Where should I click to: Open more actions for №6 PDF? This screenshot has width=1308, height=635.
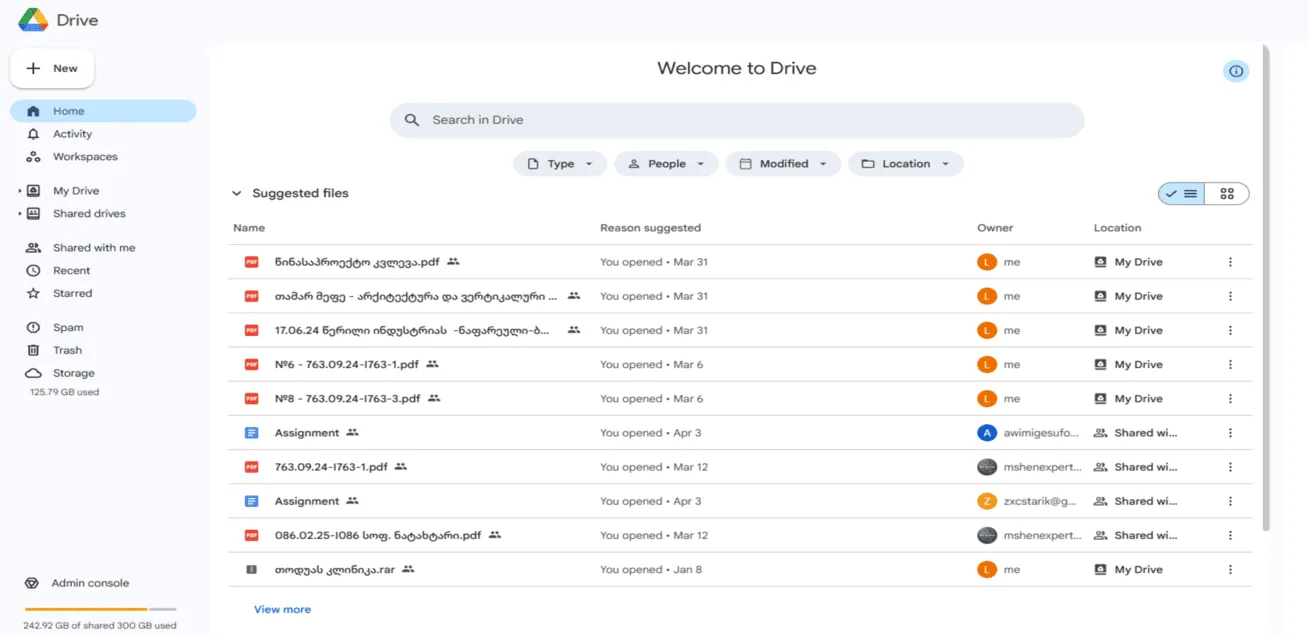(1230, 365)
